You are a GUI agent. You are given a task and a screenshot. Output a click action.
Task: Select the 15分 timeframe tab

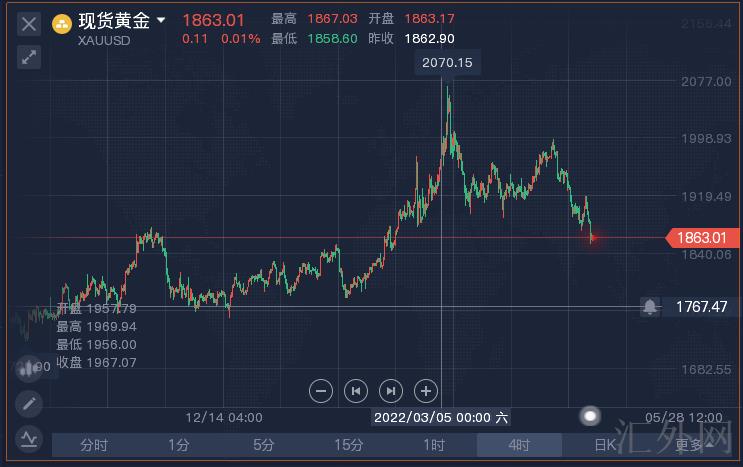(349, 445)
